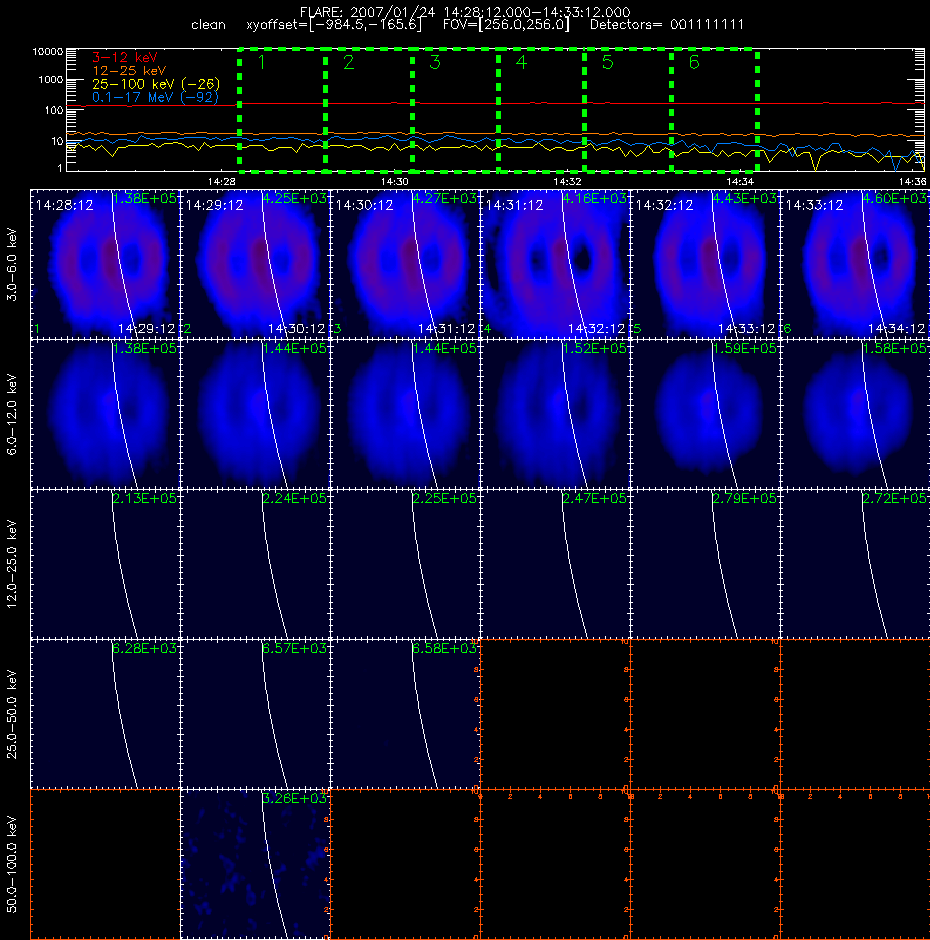Select the 12.0-25.0 keV panel with peak 2.25E+05
The image size is (930, 940).
405,564
